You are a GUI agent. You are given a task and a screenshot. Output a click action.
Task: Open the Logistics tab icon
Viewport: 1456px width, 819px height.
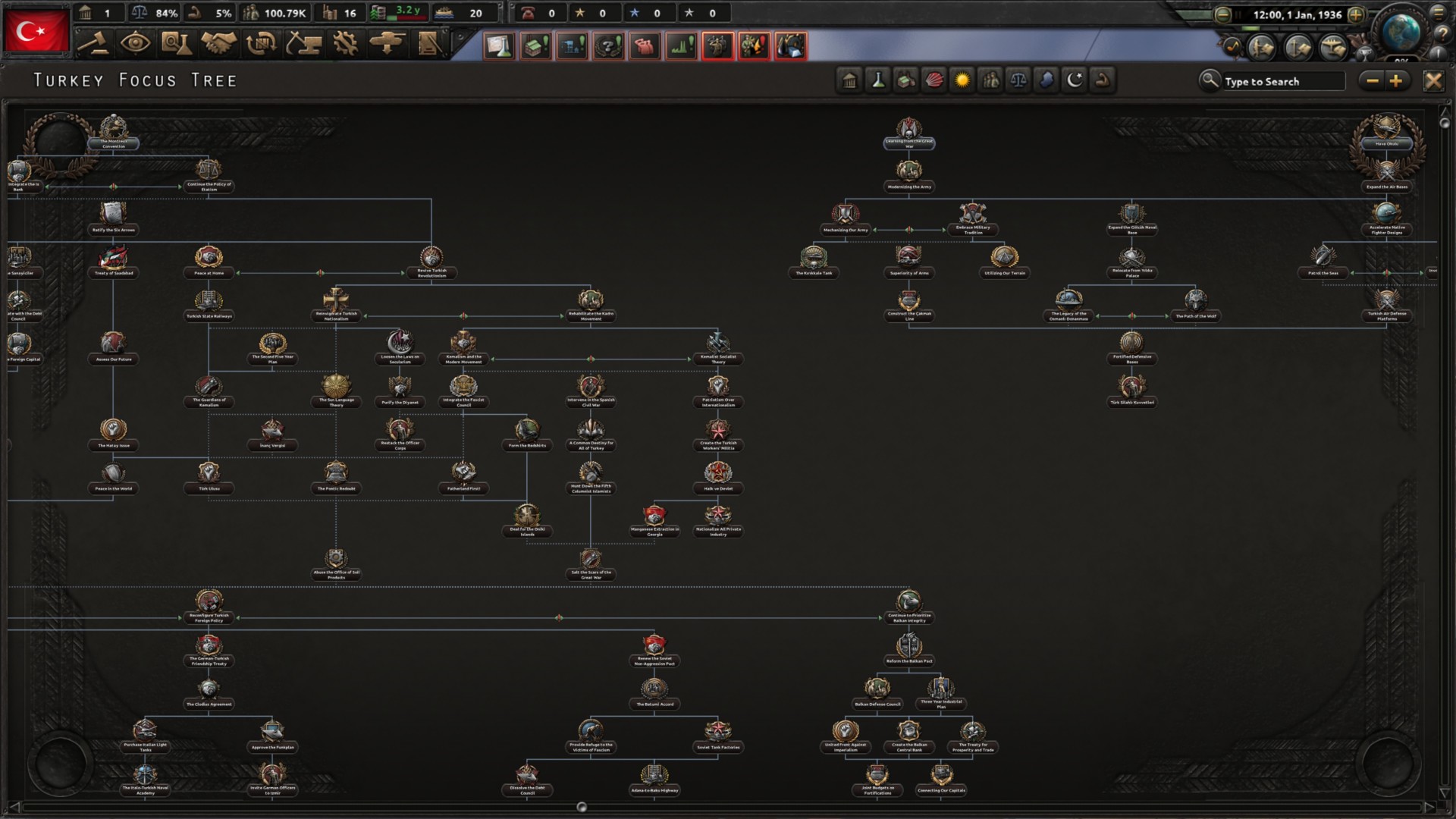429,44
